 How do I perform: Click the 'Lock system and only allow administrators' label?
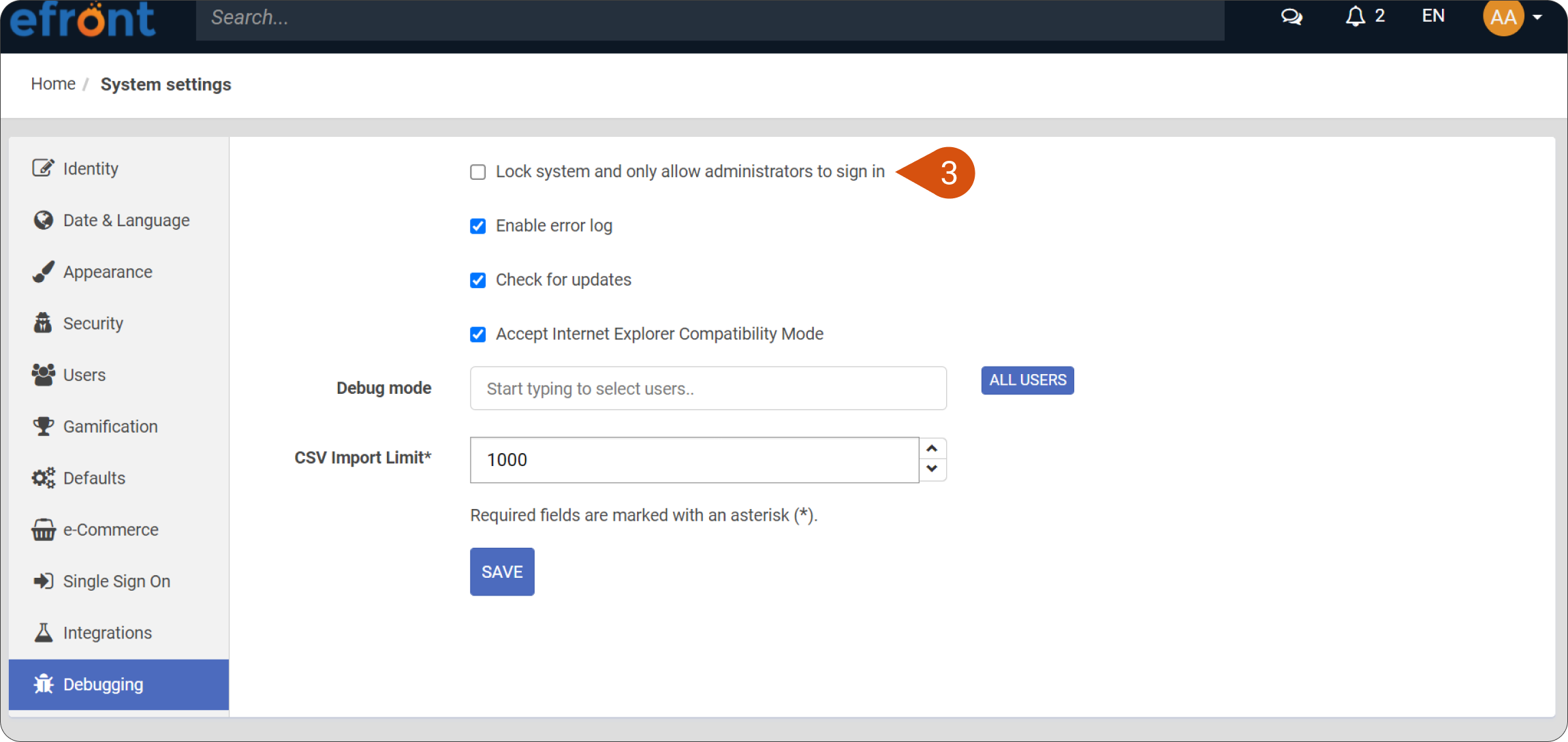coord(690,171)
